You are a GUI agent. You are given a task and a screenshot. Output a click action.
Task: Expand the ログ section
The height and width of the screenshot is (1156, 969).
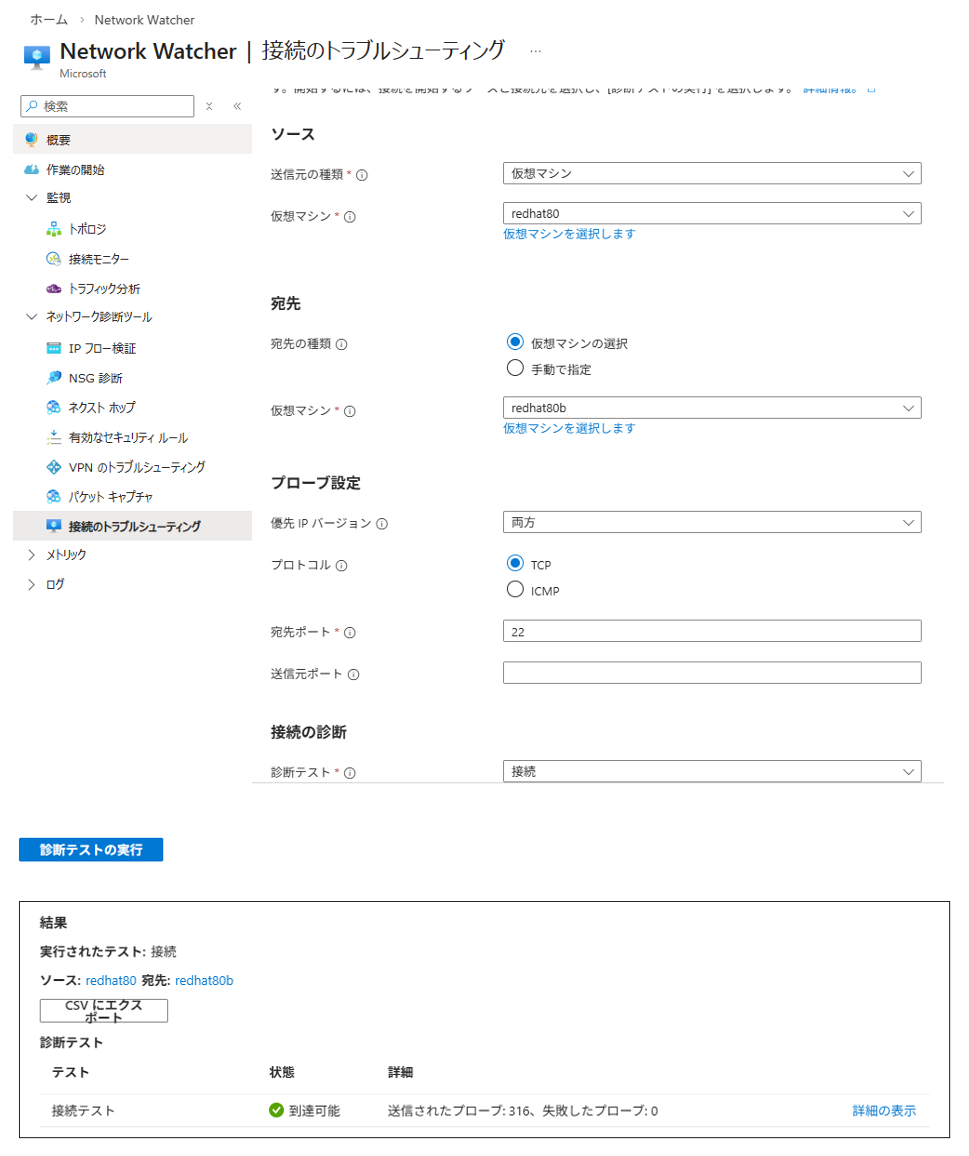tap(31, 584)
